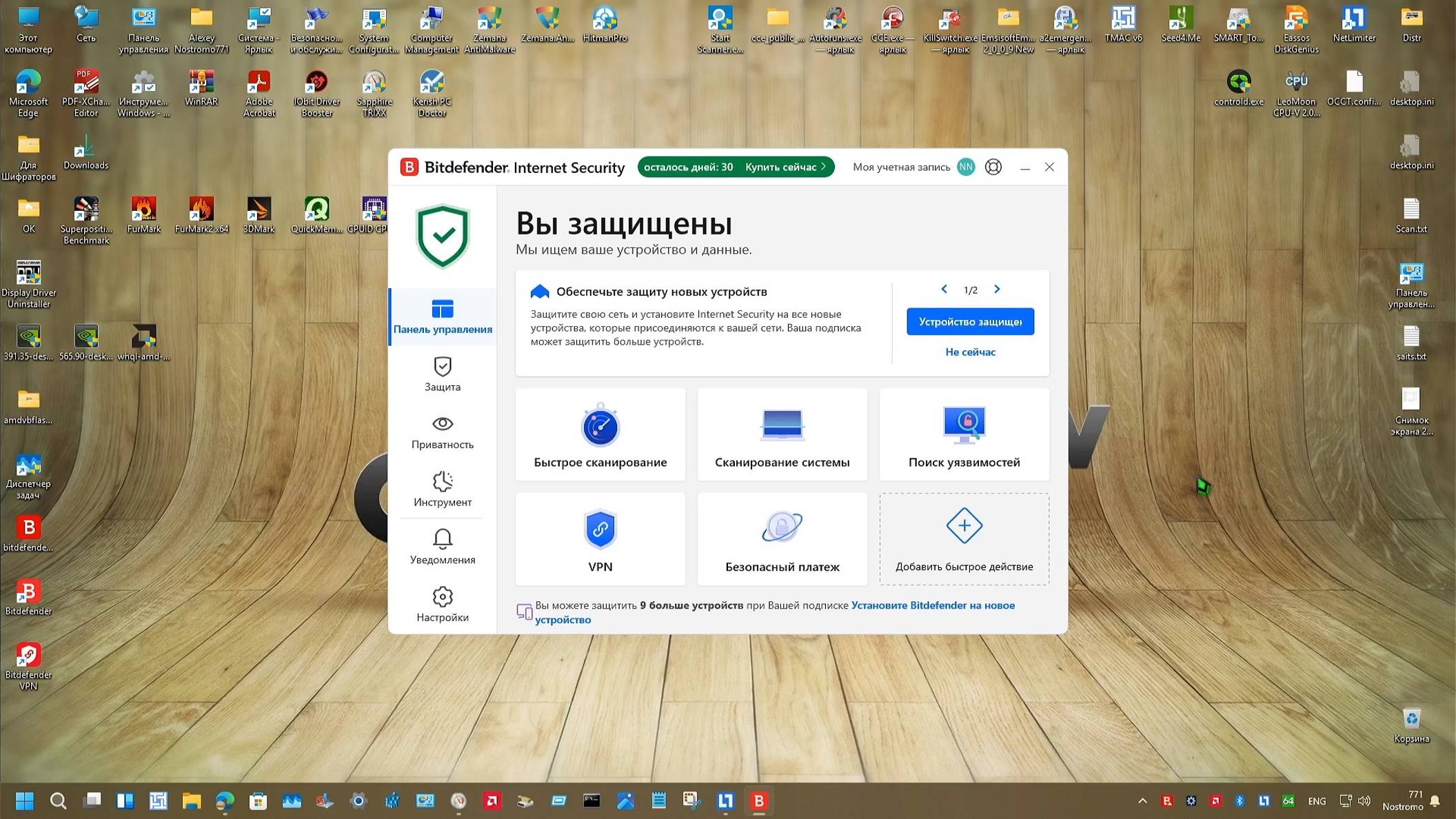1456x819 pixels.
Task: Open the Инструмент utilities section
Action: [x=441, y=489]
